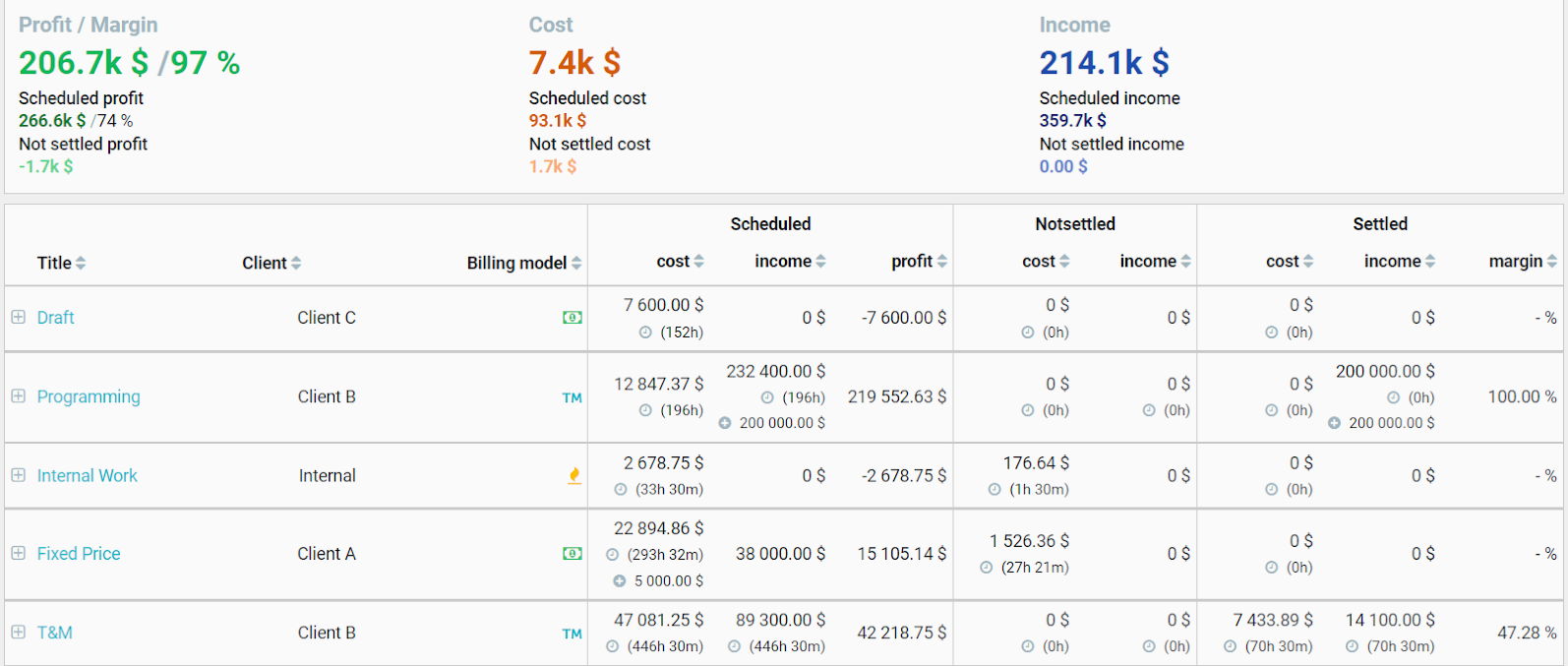
Task: Click T&M settled margin 47.28 %
Action: [x=1527, y=633]
